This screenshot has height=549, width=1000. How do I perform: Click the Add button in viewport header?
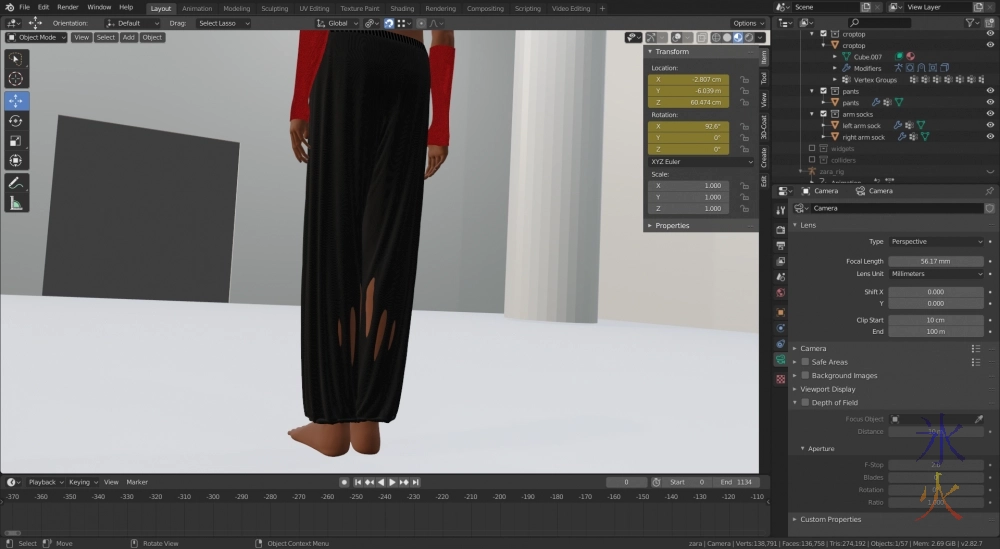[x=128, y=37]
